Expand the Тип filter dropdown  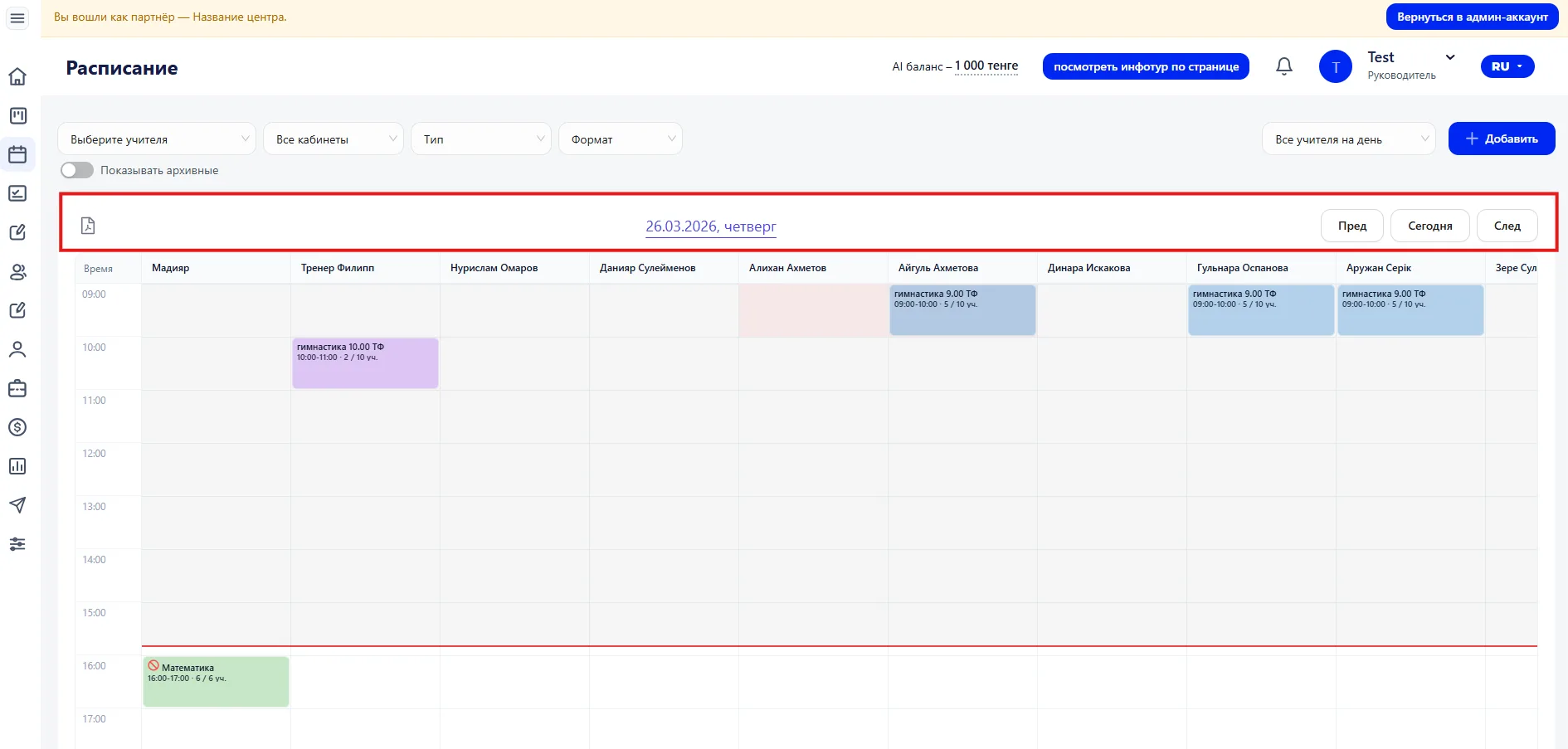(x=481, y=139)
